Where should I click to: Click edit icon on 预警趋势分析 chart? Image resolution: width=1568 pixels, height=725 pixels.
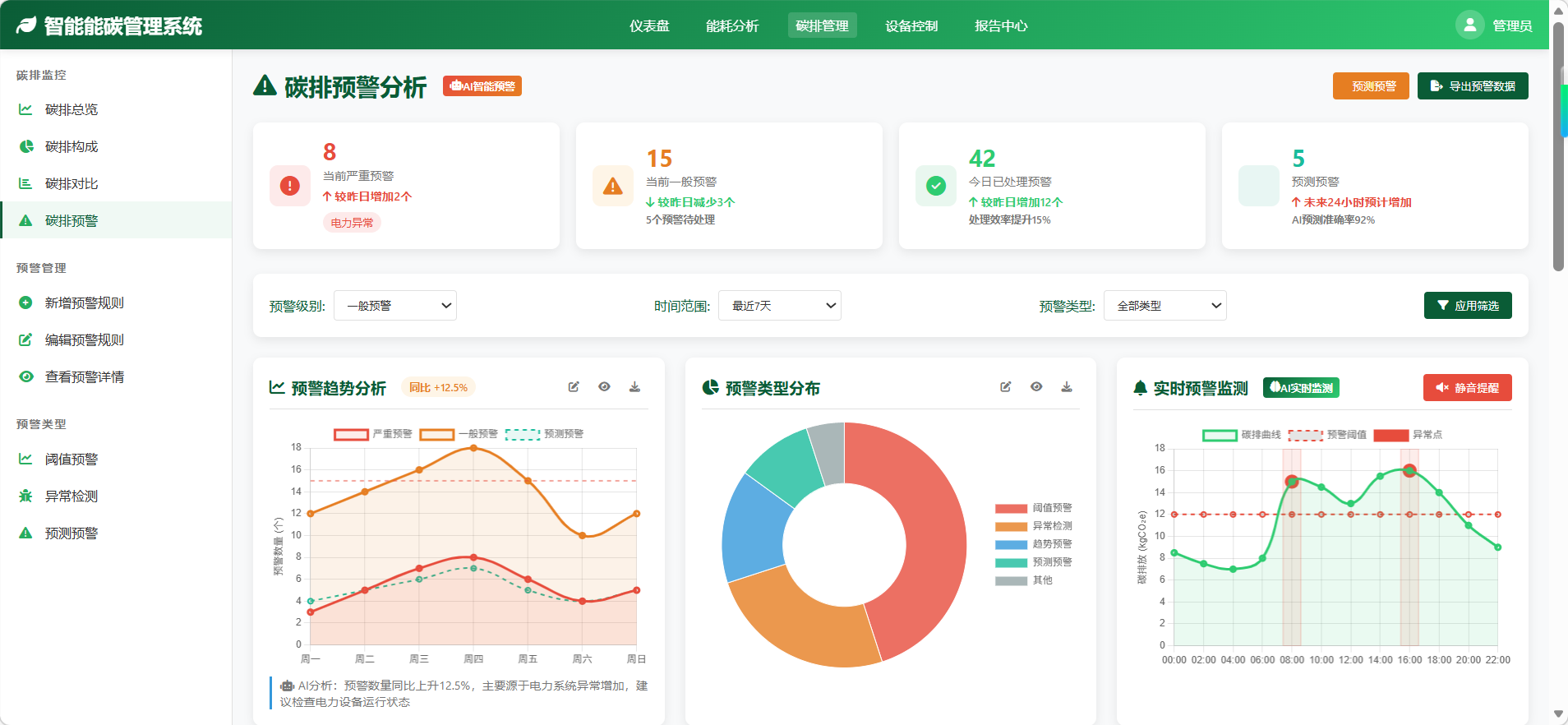(574, 387)
